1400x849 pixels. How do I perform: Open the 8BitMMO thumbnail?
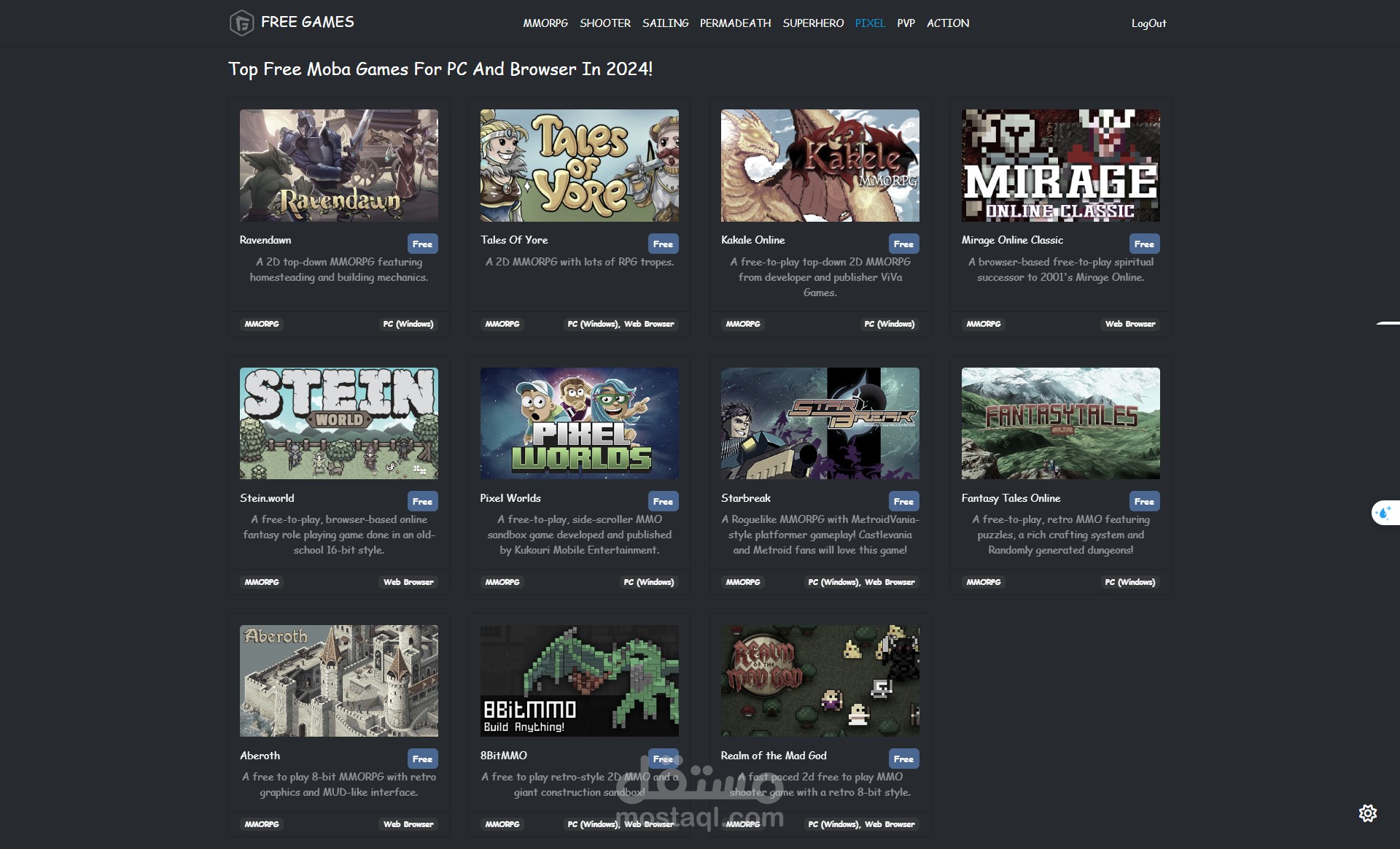pyautogui.click(x=580, y=681)
